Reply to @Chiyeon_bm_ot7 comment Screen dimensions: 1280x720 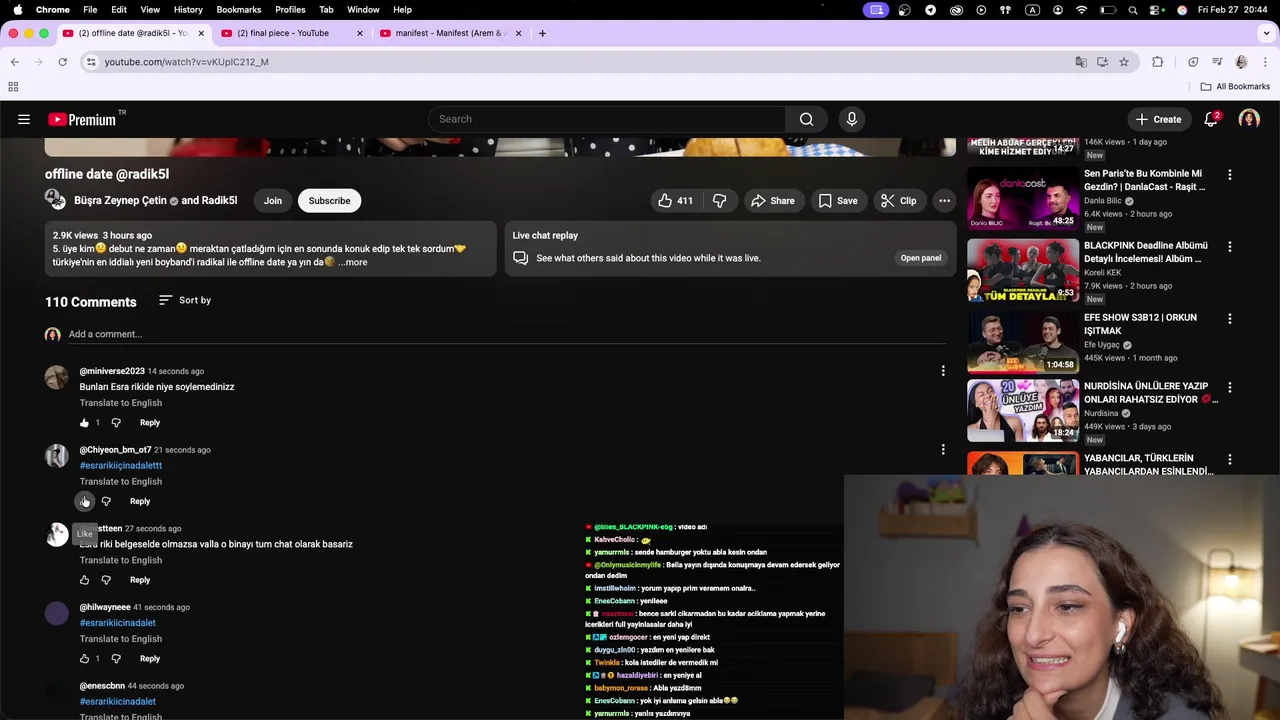(140, 501)
